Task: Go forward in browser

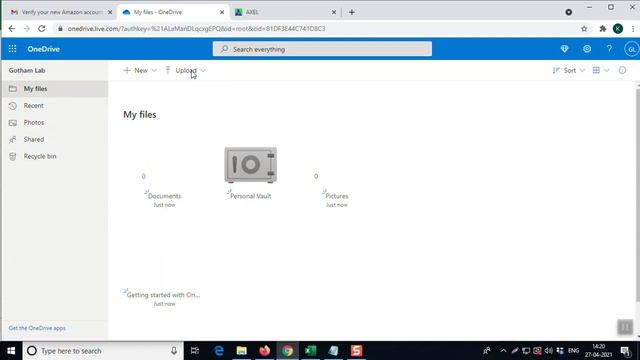Action: pos(27,29)
